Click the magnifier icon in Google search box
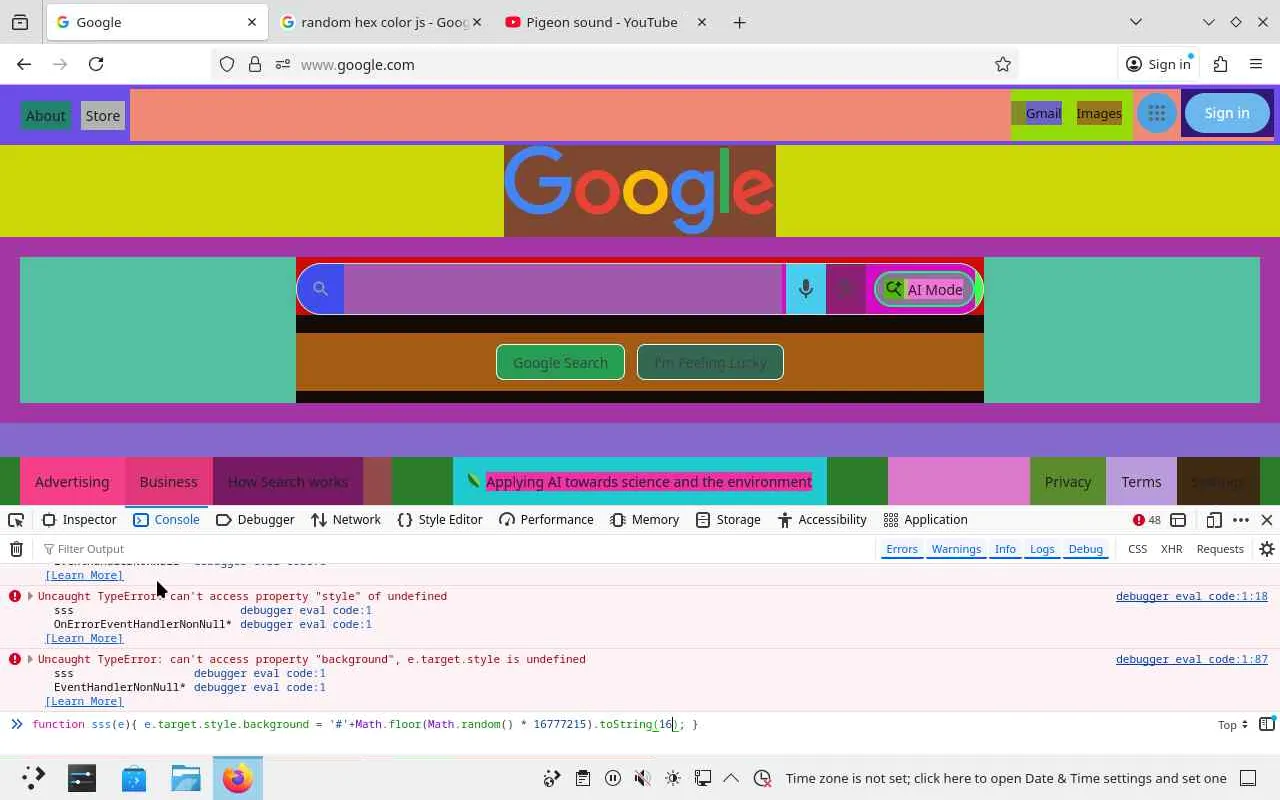The image size is (1280, 800). tap(320, 289)
